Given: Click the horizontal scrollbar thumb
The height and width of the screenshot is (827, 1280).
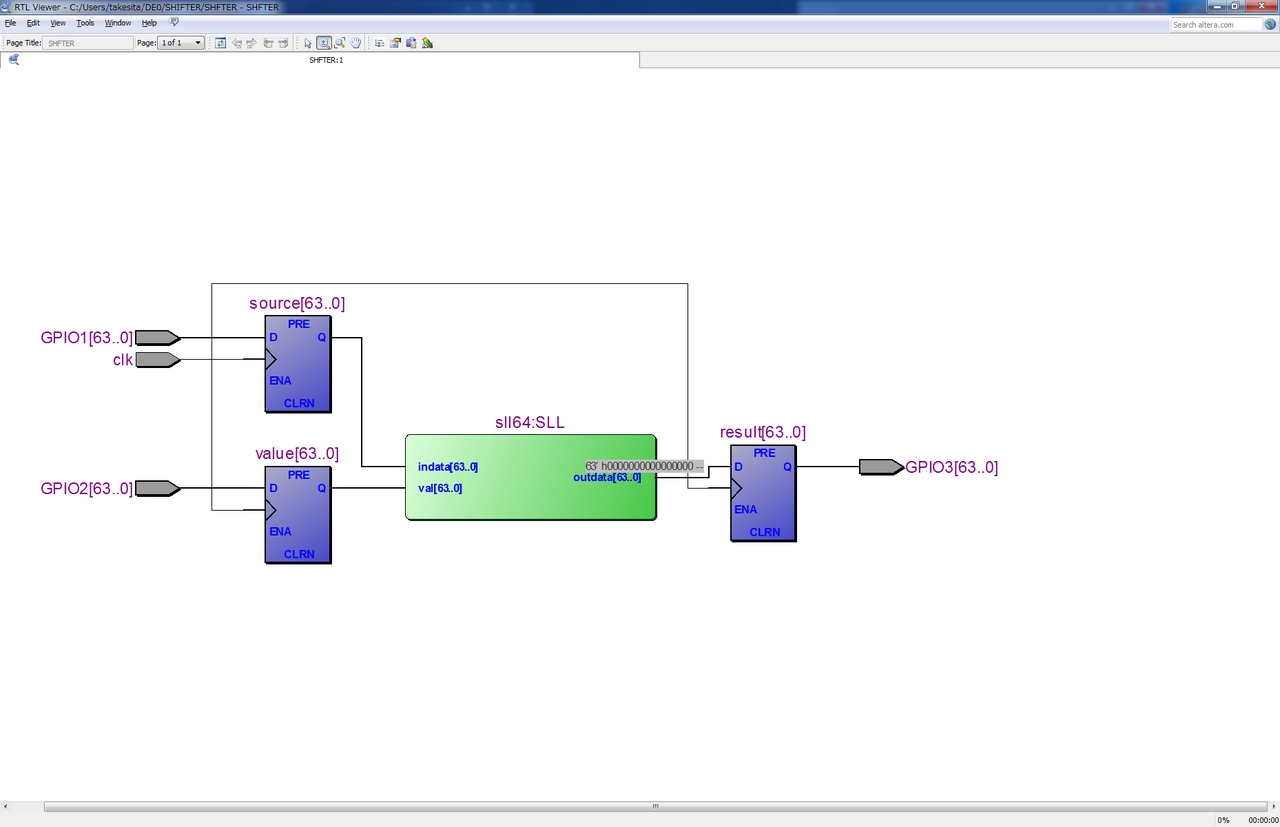Looking at the screenshot, I should 655,806.
